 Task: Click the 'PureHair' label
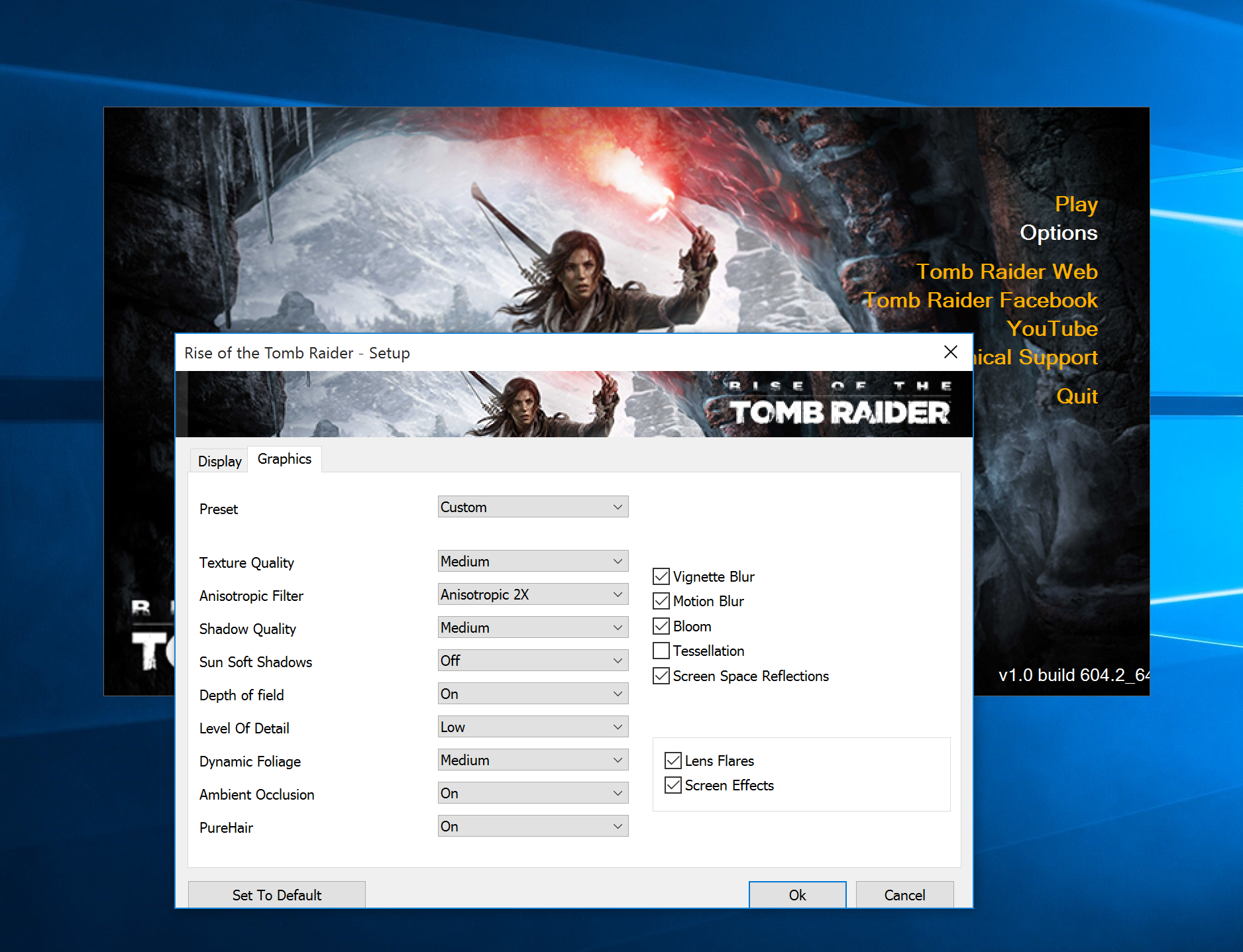(226, 827)
